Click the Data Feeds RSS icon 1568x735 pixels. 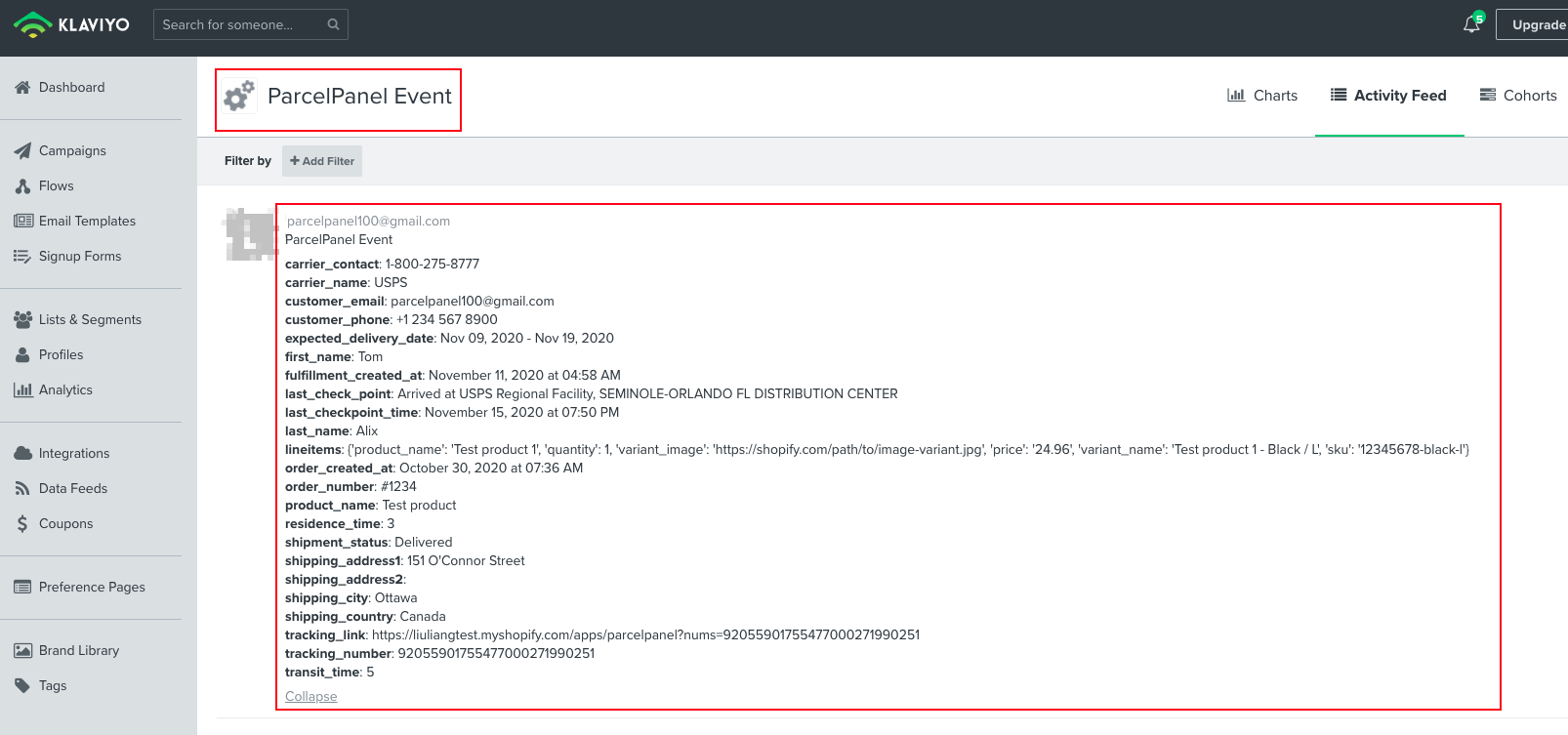[x=22, y=488]
